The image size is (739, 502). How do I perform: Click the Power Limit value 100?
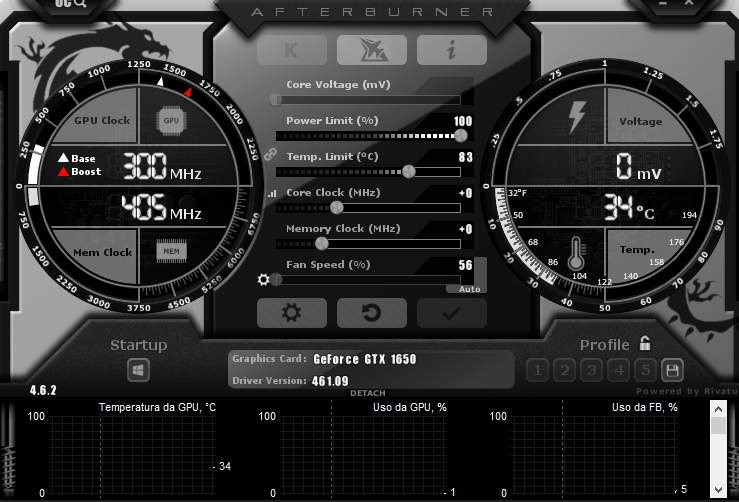[463, 121]
